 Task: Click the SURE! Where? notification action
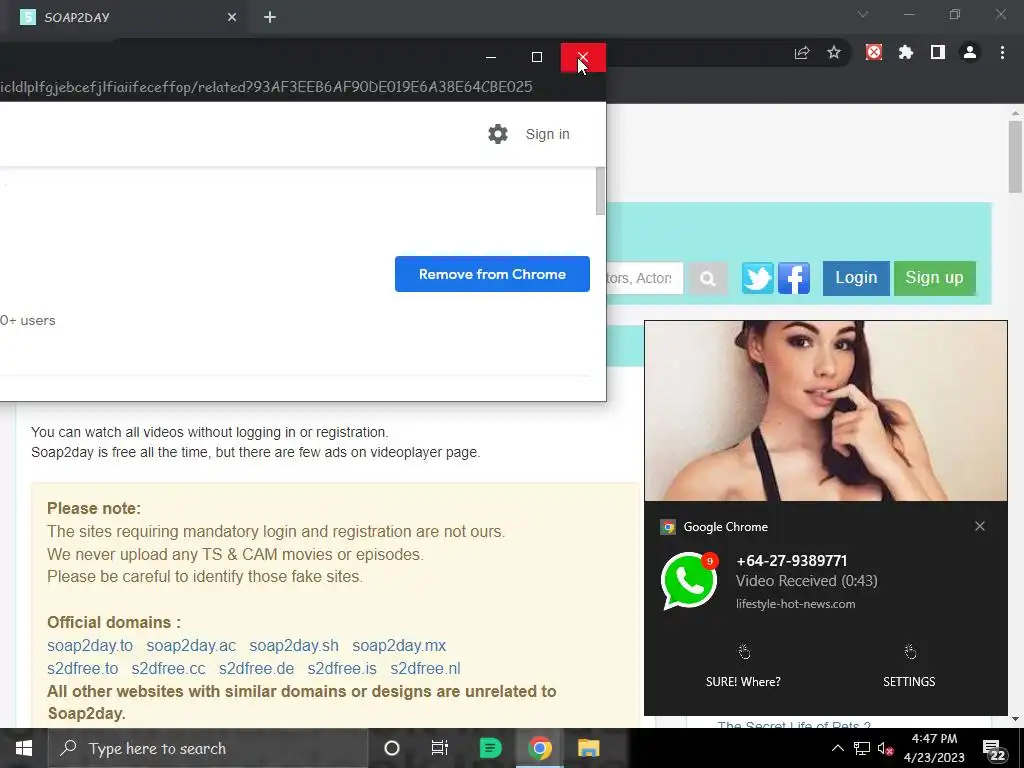coord(743,667)
